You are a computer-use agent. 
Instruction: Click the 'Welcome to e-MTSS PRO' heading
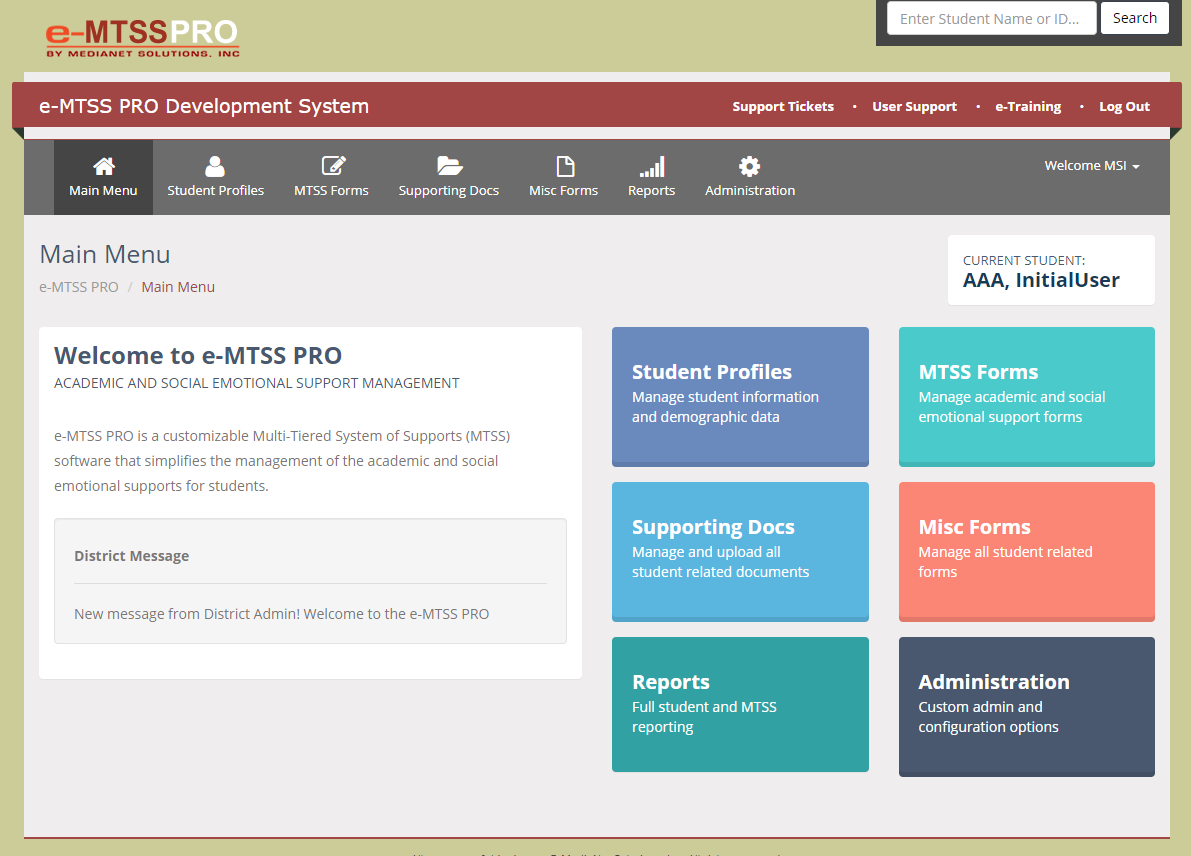pyautogui.click(x=197, y=355)
